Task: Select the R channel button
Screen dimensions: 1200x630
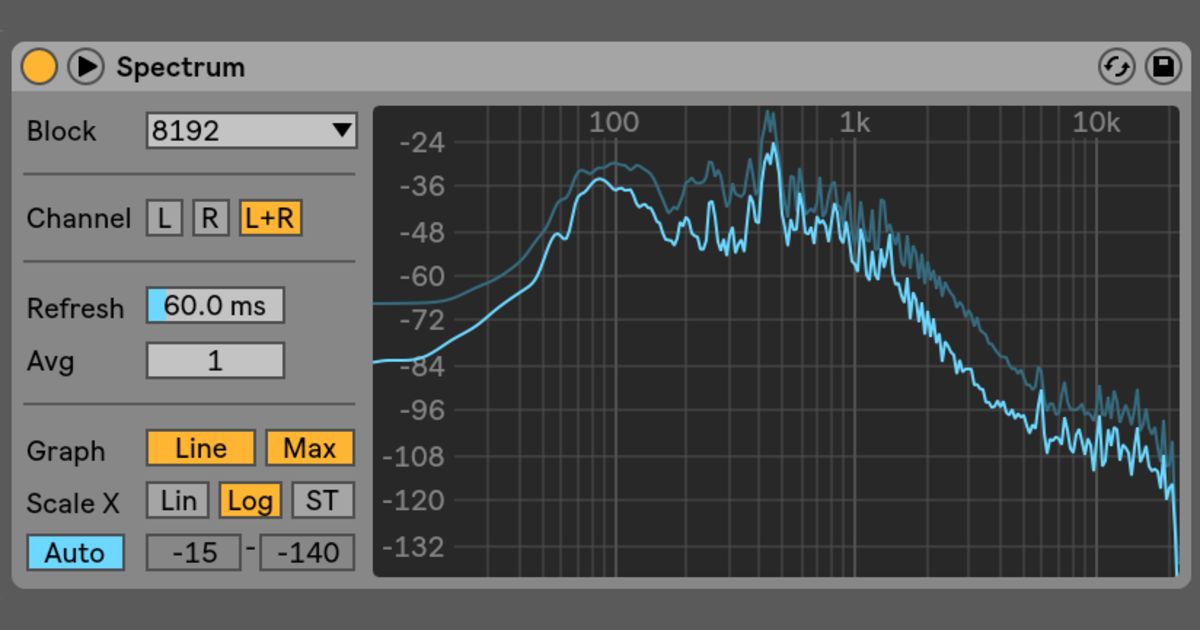Action: click(x=210, y=218)
